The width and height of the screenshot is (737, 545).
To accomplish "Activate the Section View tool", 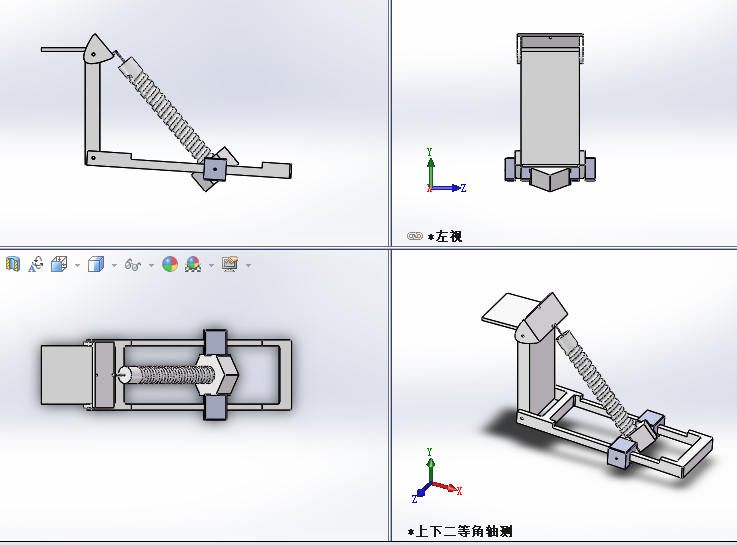I will coord(13,264).
